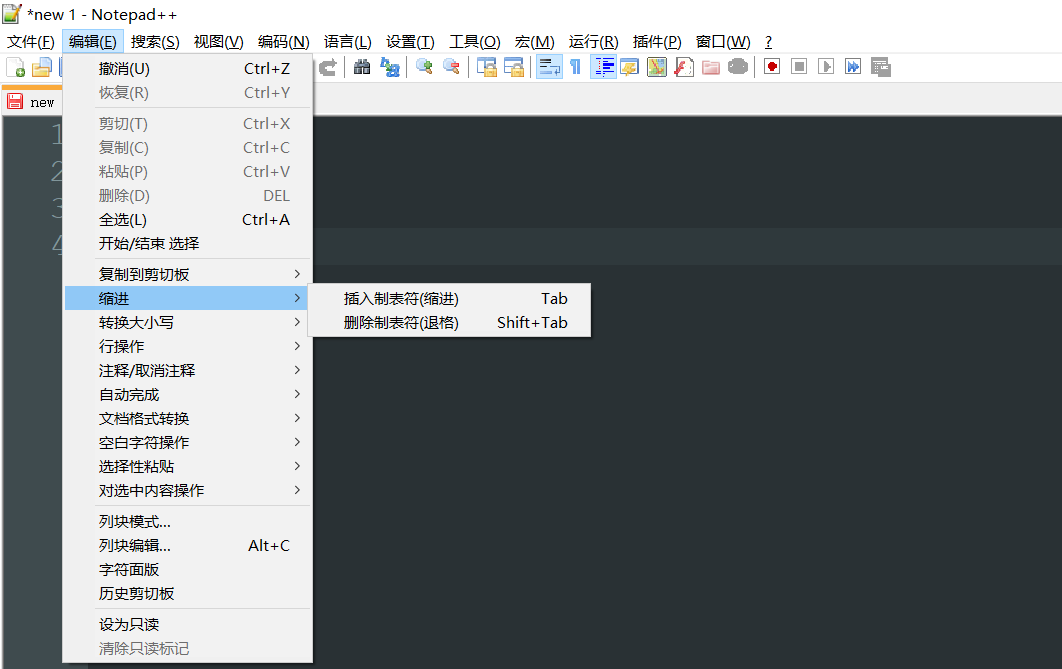Open the 工具(O) menu
The width and height of the screenshot is (1062, 669).
click(x=474, y=42)
